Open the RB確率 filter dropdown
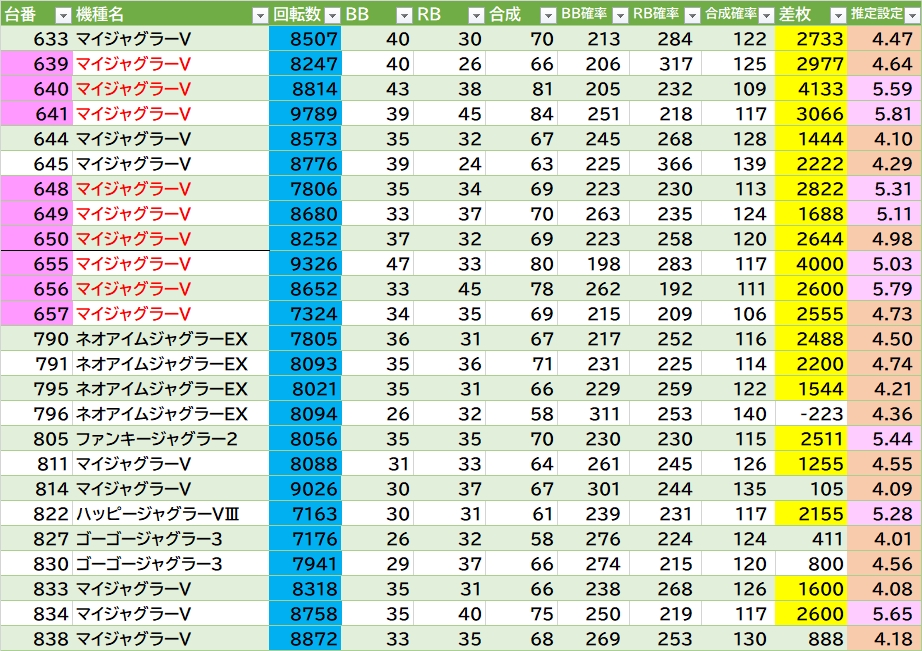The image size is (922, 651). click(691, 14)
